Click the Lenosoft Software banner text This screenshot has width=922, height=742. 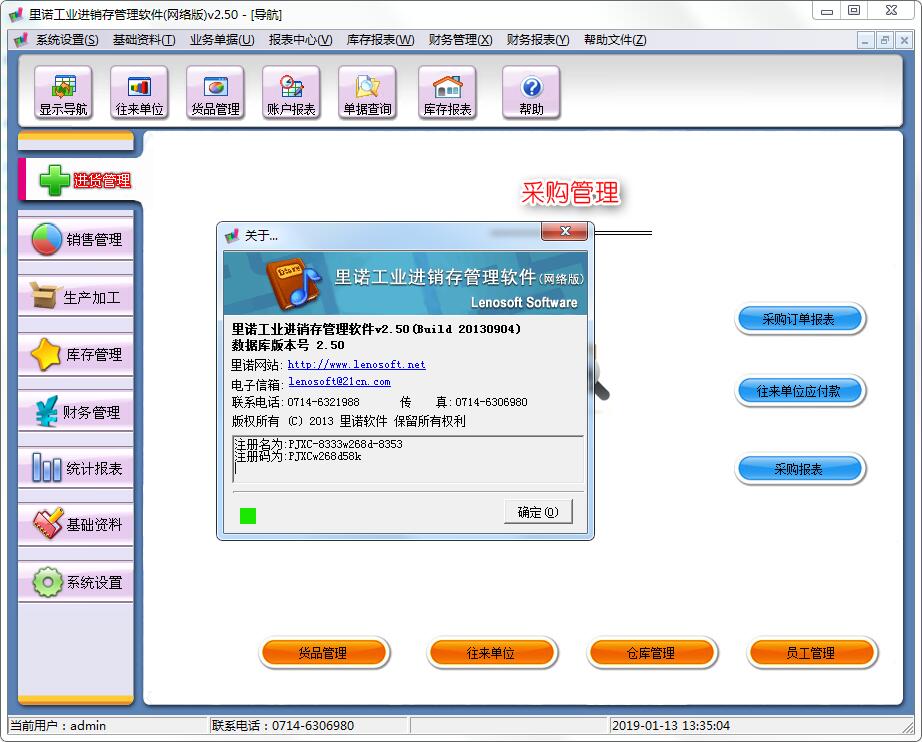(524, 302)
